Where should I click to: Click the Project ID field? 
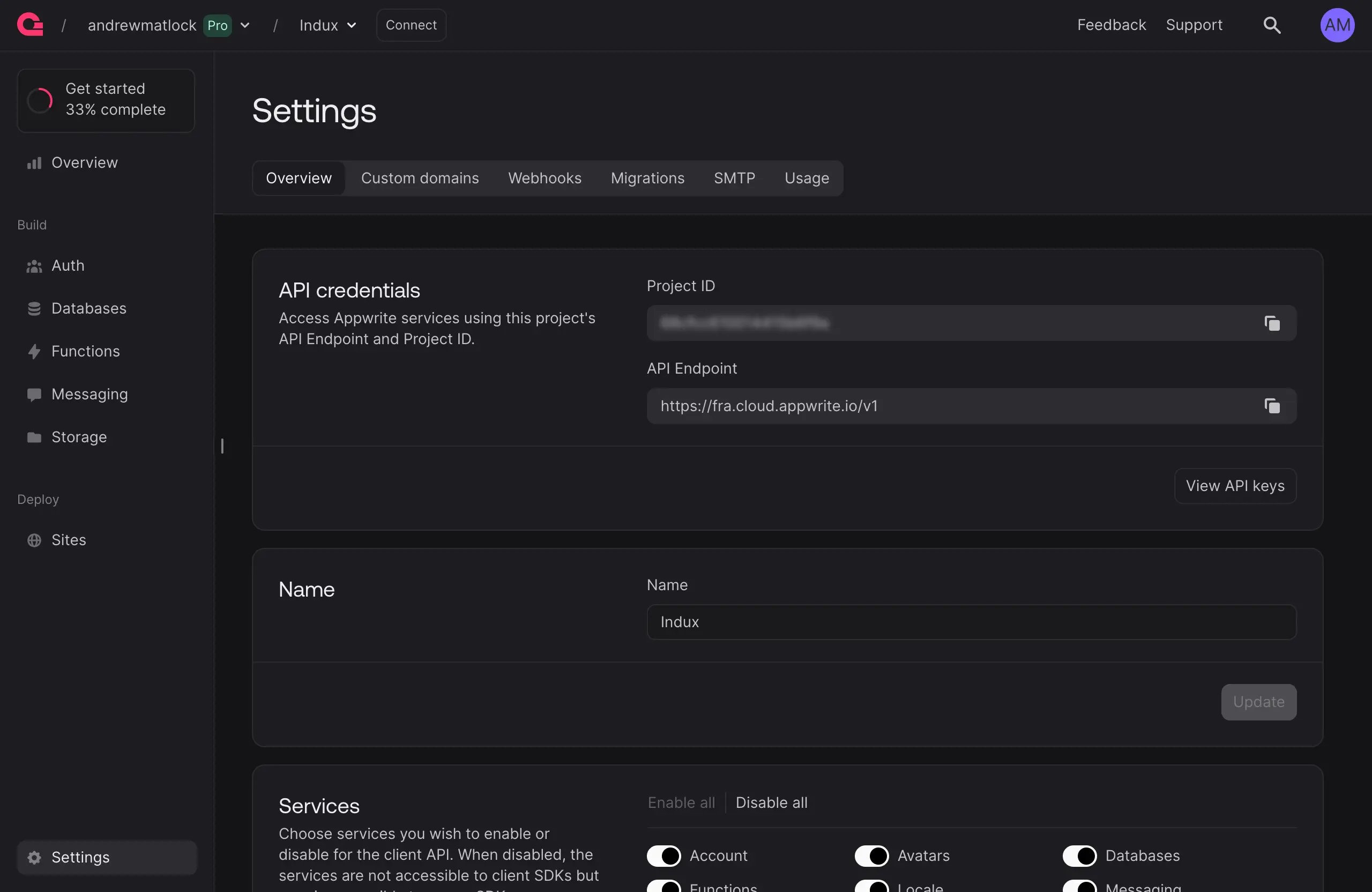[x=971, y=323]
